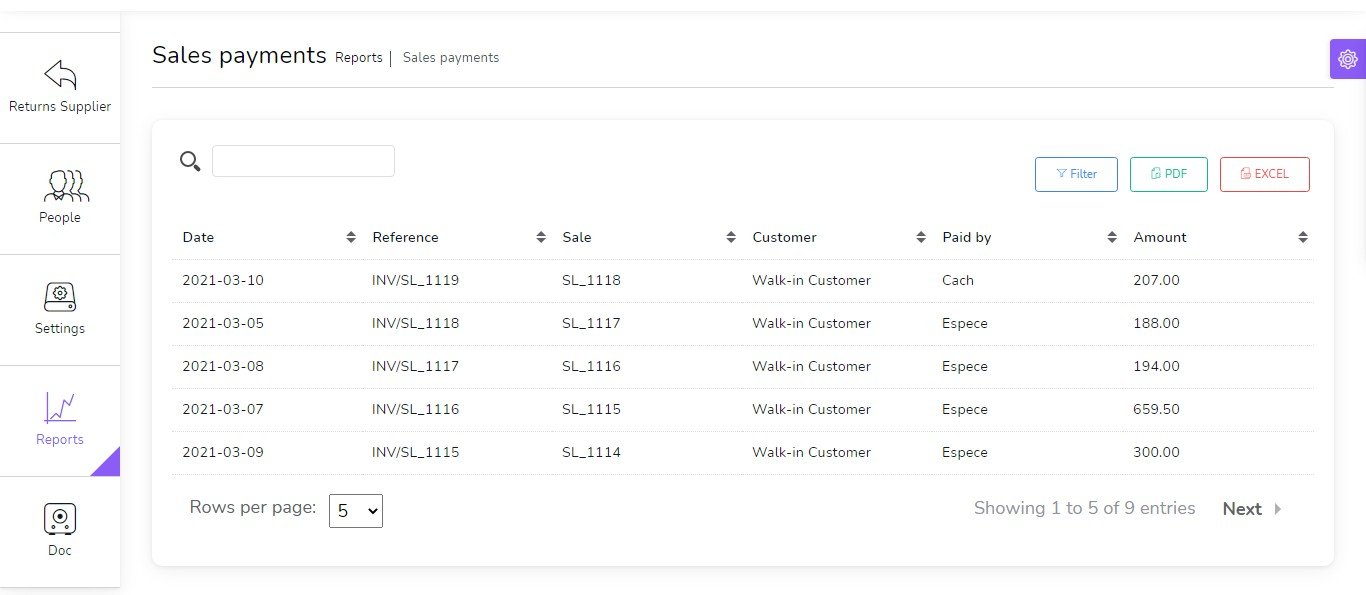This screenshot has height=595, width=1366.
Task: Click the next page arrow icon
Action: pyautogui.click(x=1278, y=509)
